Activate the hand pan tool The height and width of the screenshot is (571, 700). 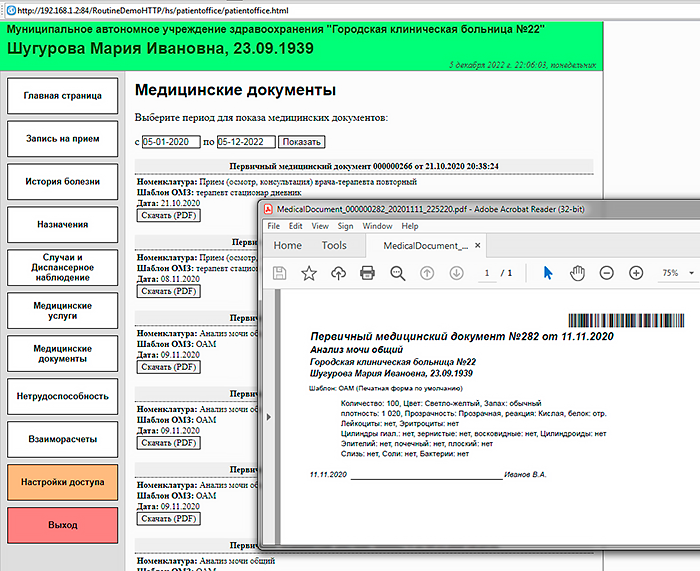577,273
